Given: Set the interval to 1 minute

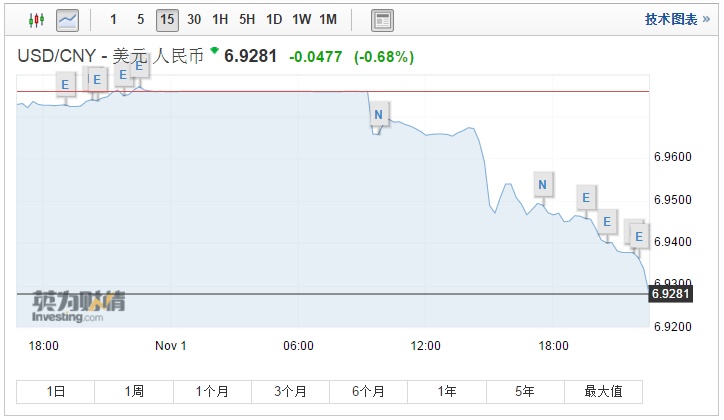Looking at the screenshot, I should click(113, 19).
